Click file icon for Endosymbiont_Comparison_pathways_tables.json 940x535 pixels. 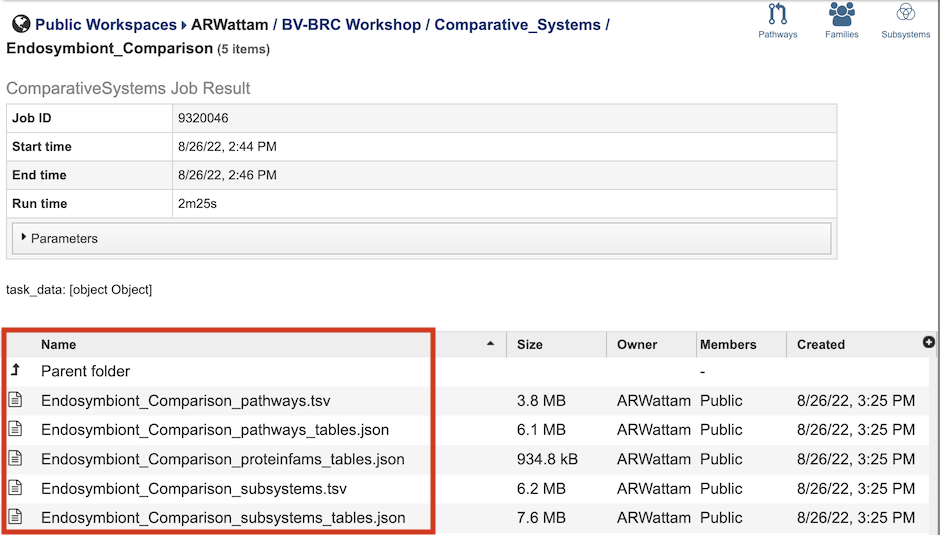[16, 429]
